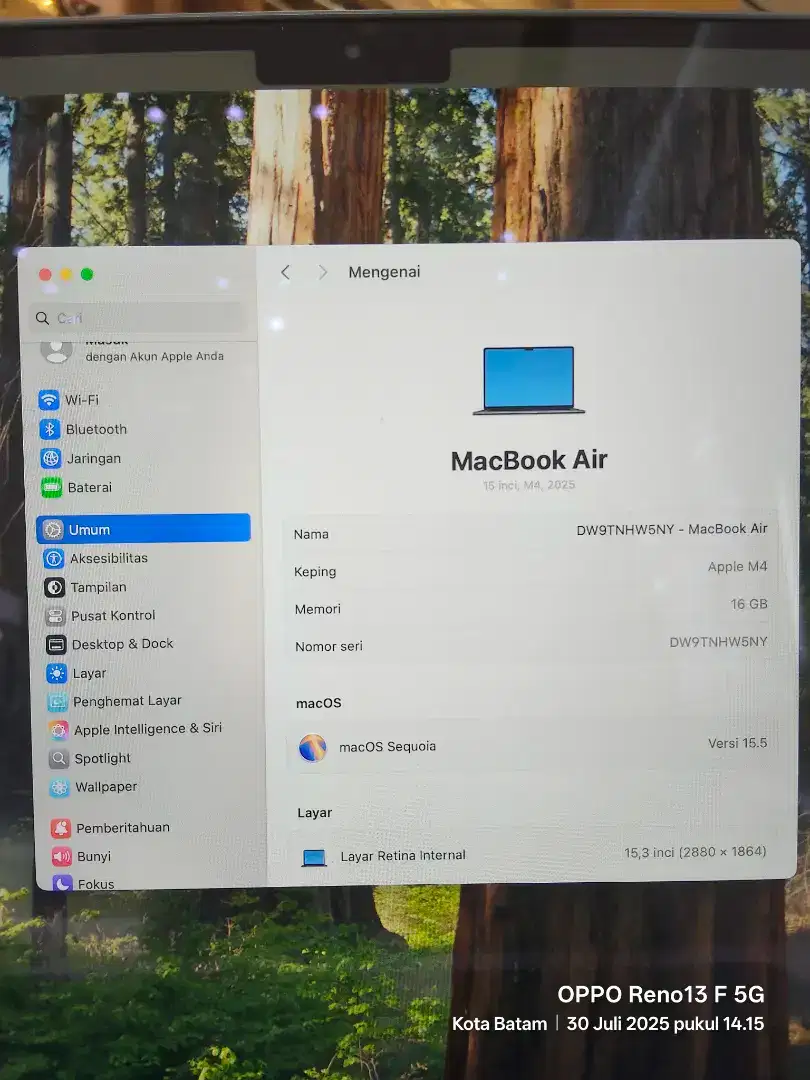Open the Pusat Kontrol icon
The image size is (810, 1080).
click(55, 616)
